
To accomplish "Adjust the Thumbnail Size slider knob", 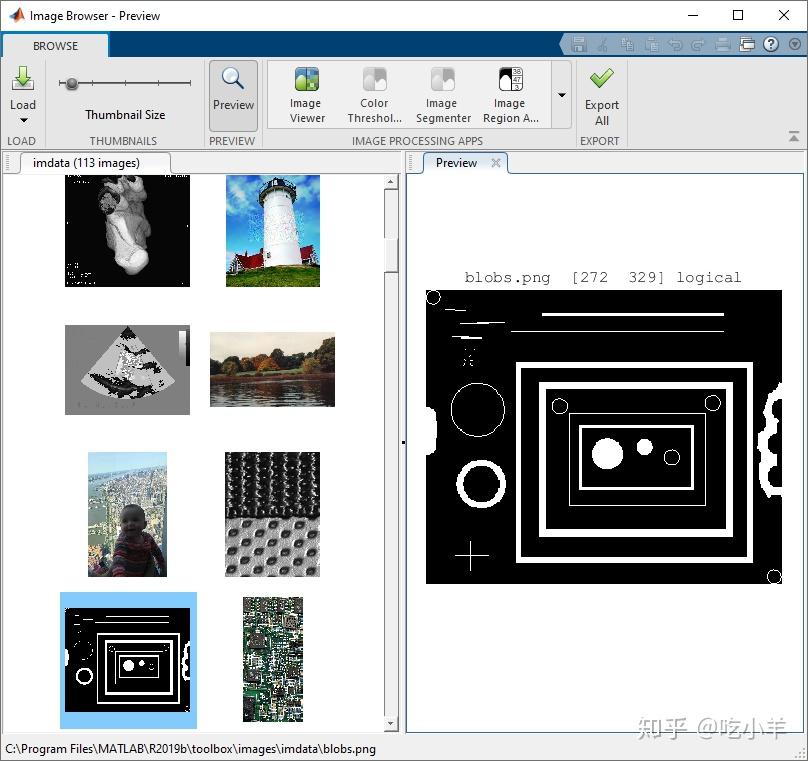I will point(72,83).
